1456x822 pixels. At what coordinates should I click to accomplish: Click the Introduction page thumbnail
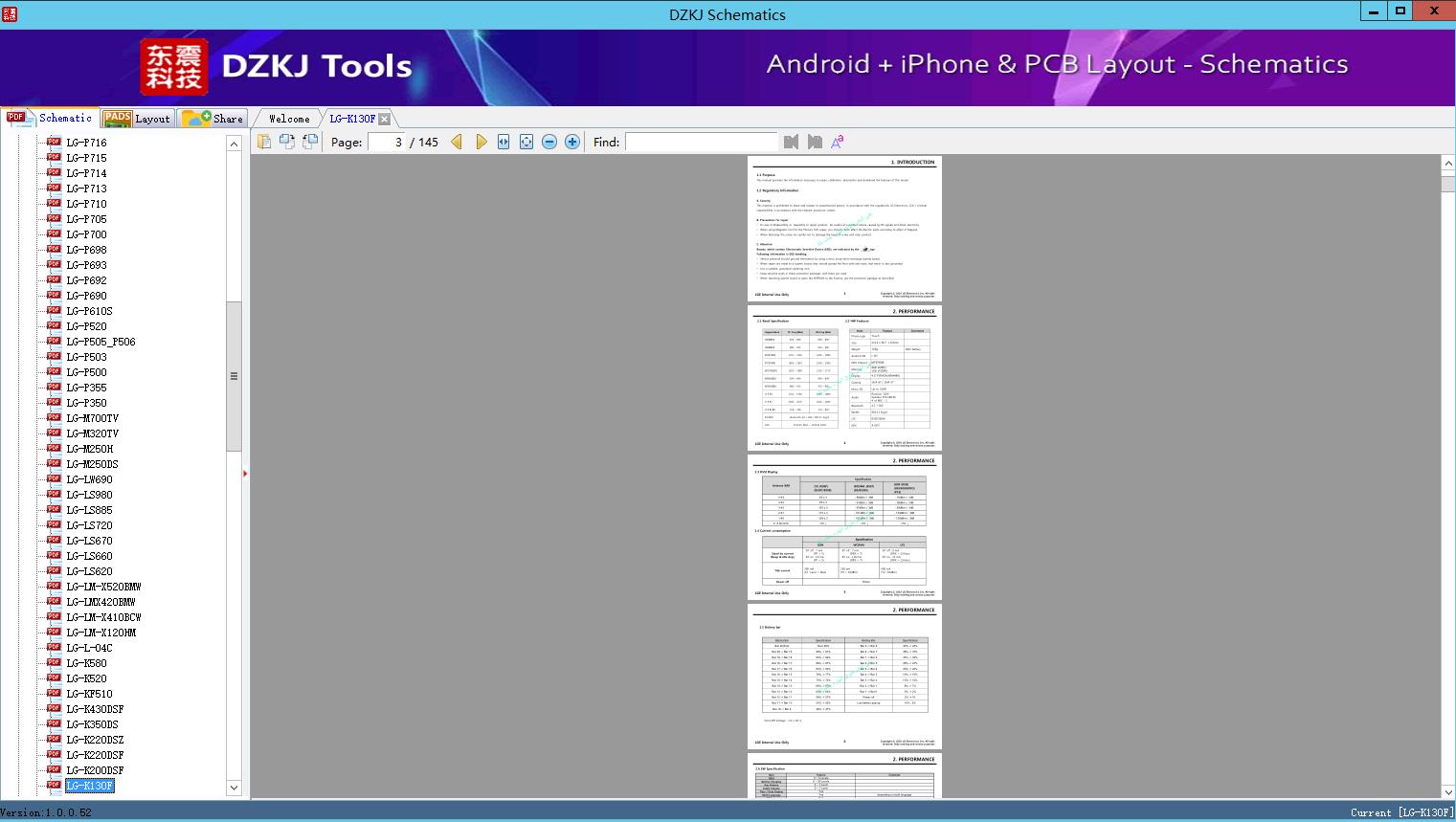(x=844, y=229)
